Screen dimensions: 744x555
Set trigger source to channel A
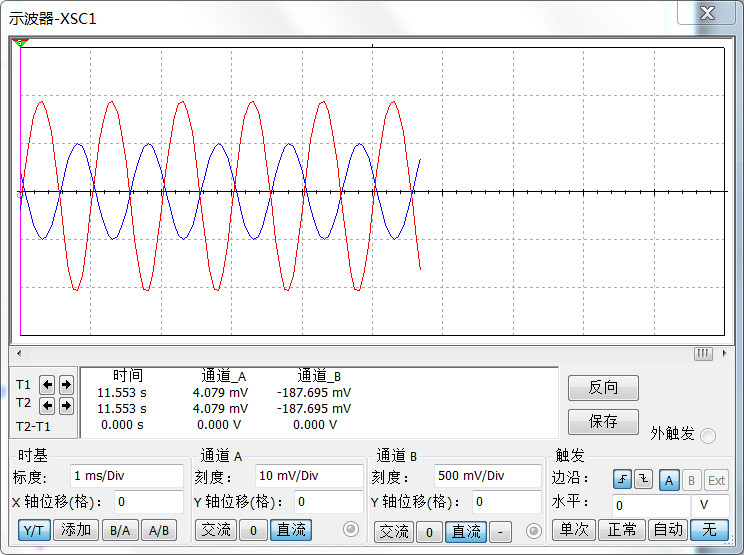[x=670, y=480]
